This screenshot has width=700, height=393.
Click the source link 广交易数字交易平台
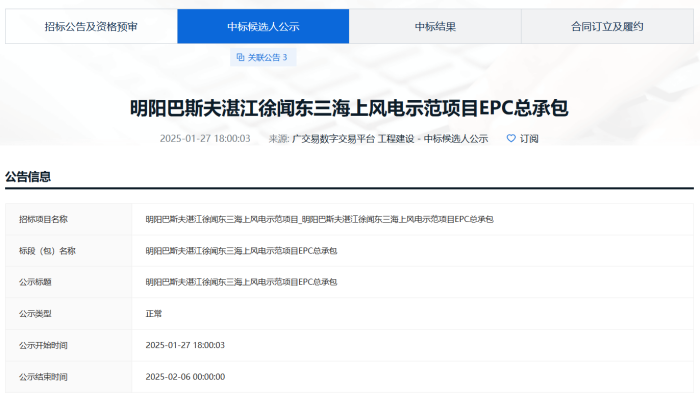(333, 138)
